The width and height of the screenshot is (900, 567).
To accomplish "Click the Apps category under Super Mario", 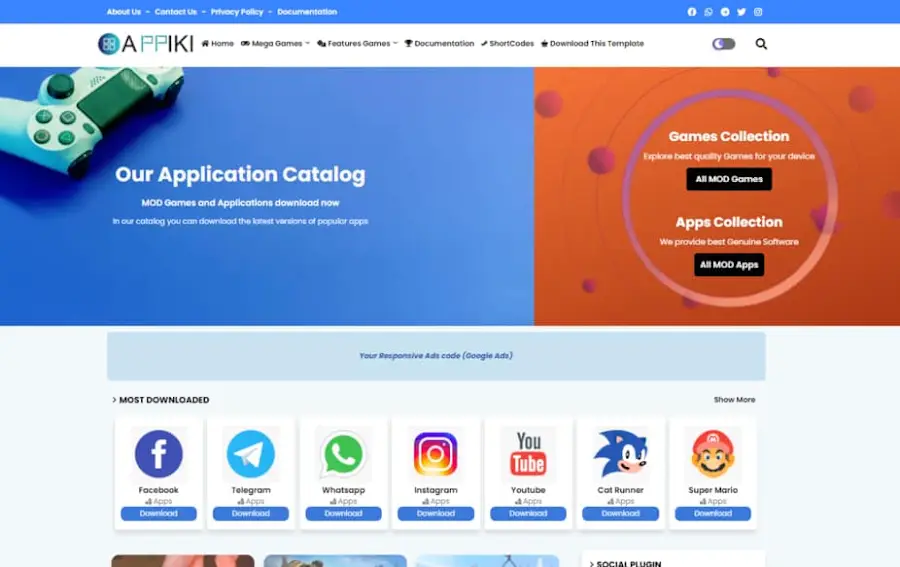I will point(713,501).
